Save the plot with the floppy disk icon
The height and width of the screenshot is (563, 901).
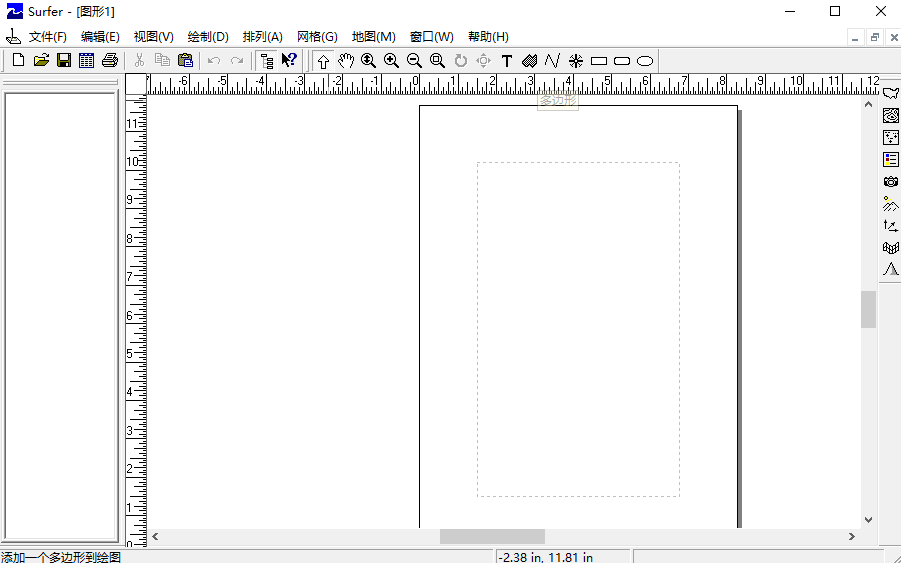pos(64,60)
